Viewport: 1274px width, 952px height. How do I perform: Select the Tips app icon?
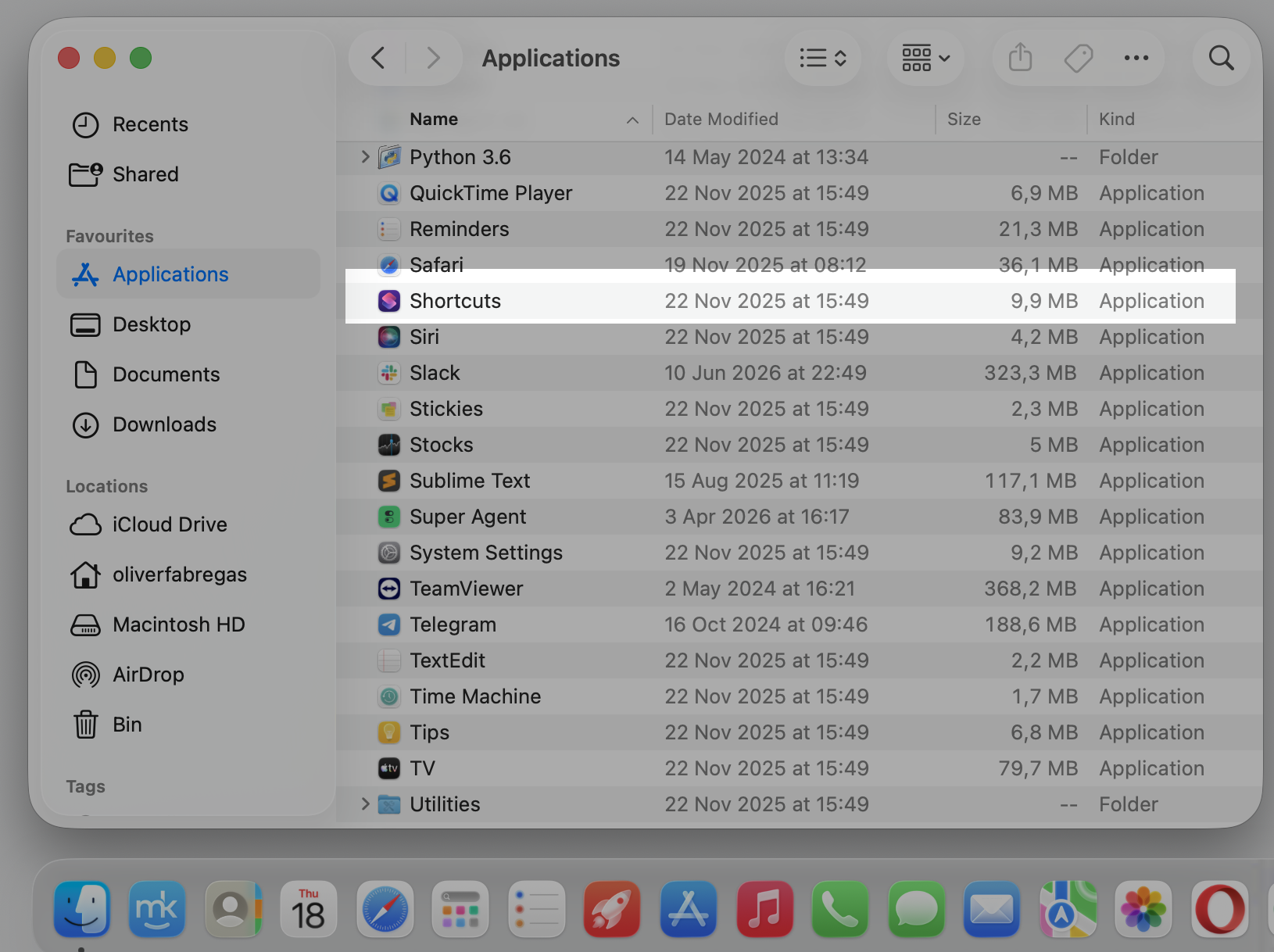pyautogui.click(x=389, y=732)
